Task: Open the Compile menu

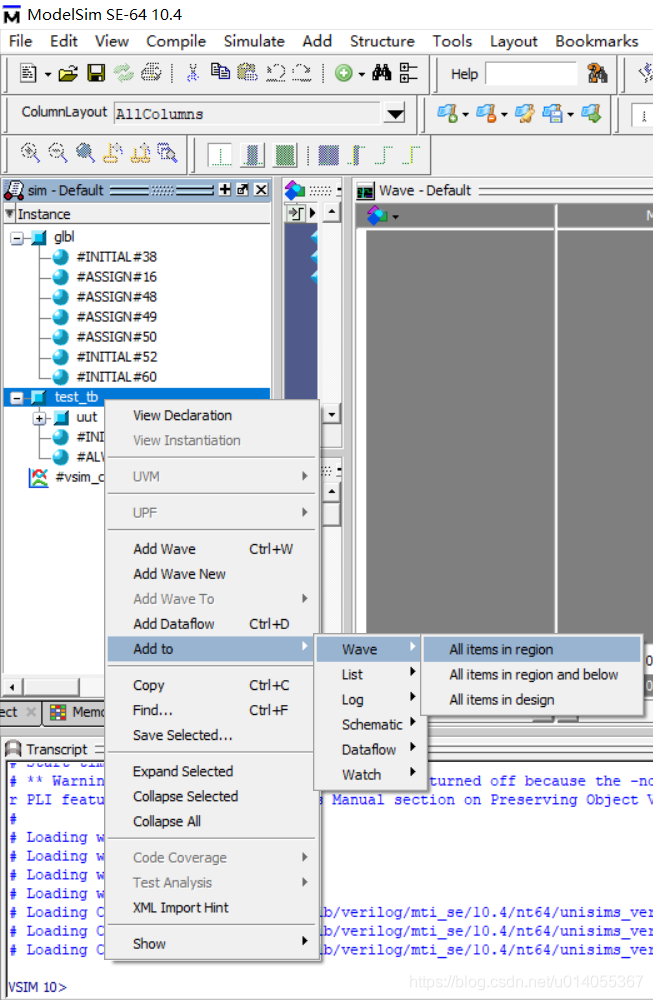Action: point(176,41)
